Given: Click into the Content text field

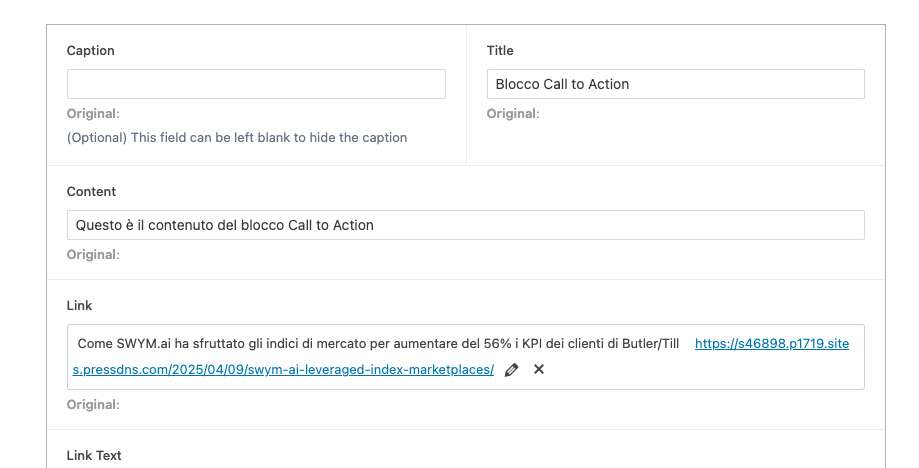Looking at the screenshot, I should (x=465, y=225).
